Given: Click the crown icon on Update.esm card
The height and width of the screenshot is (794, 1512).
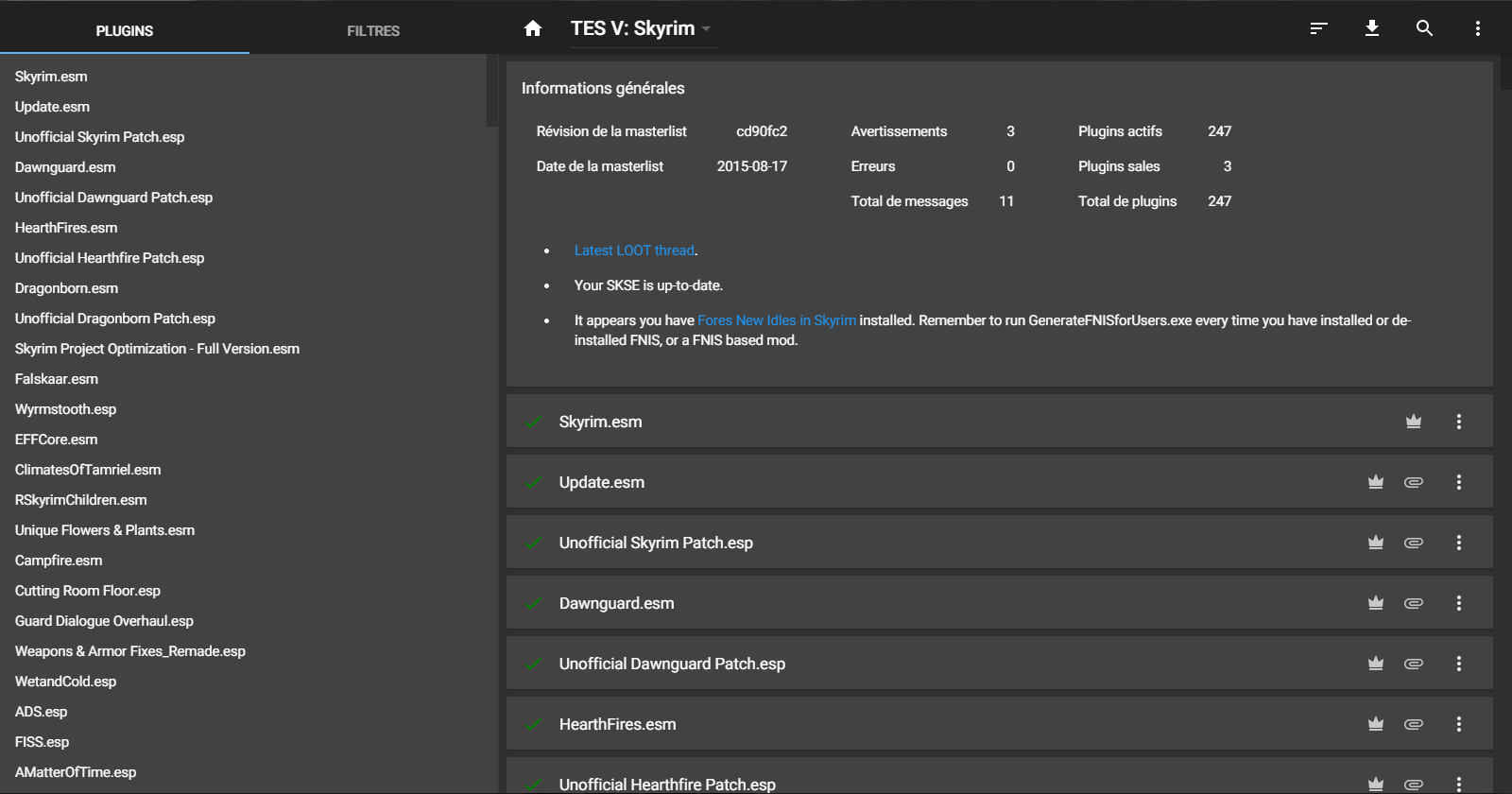Looking at the screenshot, I should 1376,482.
